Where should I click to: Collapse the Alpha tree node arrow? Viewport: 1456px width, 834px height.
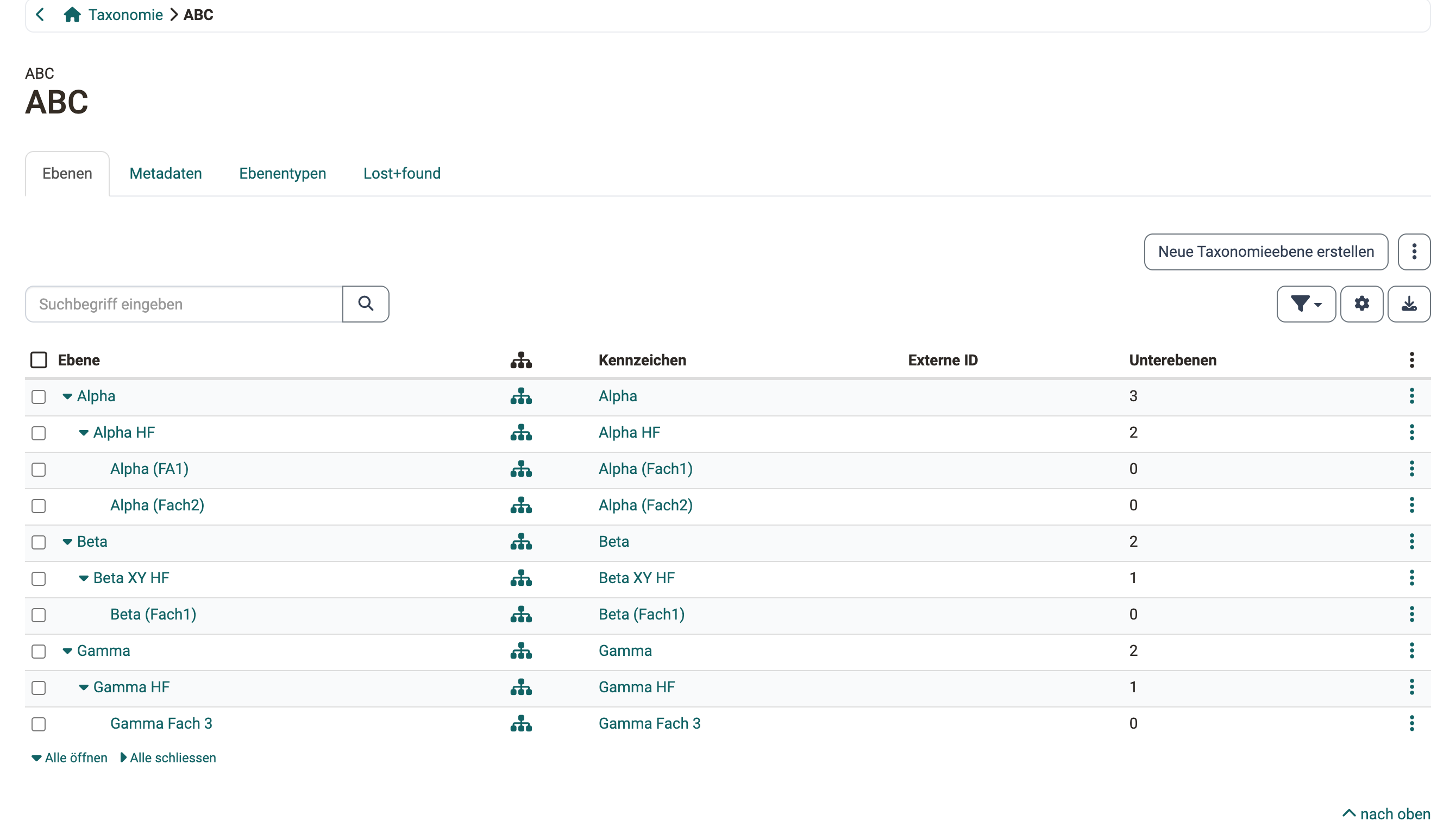pyautogui.click(x=67, y=396)
